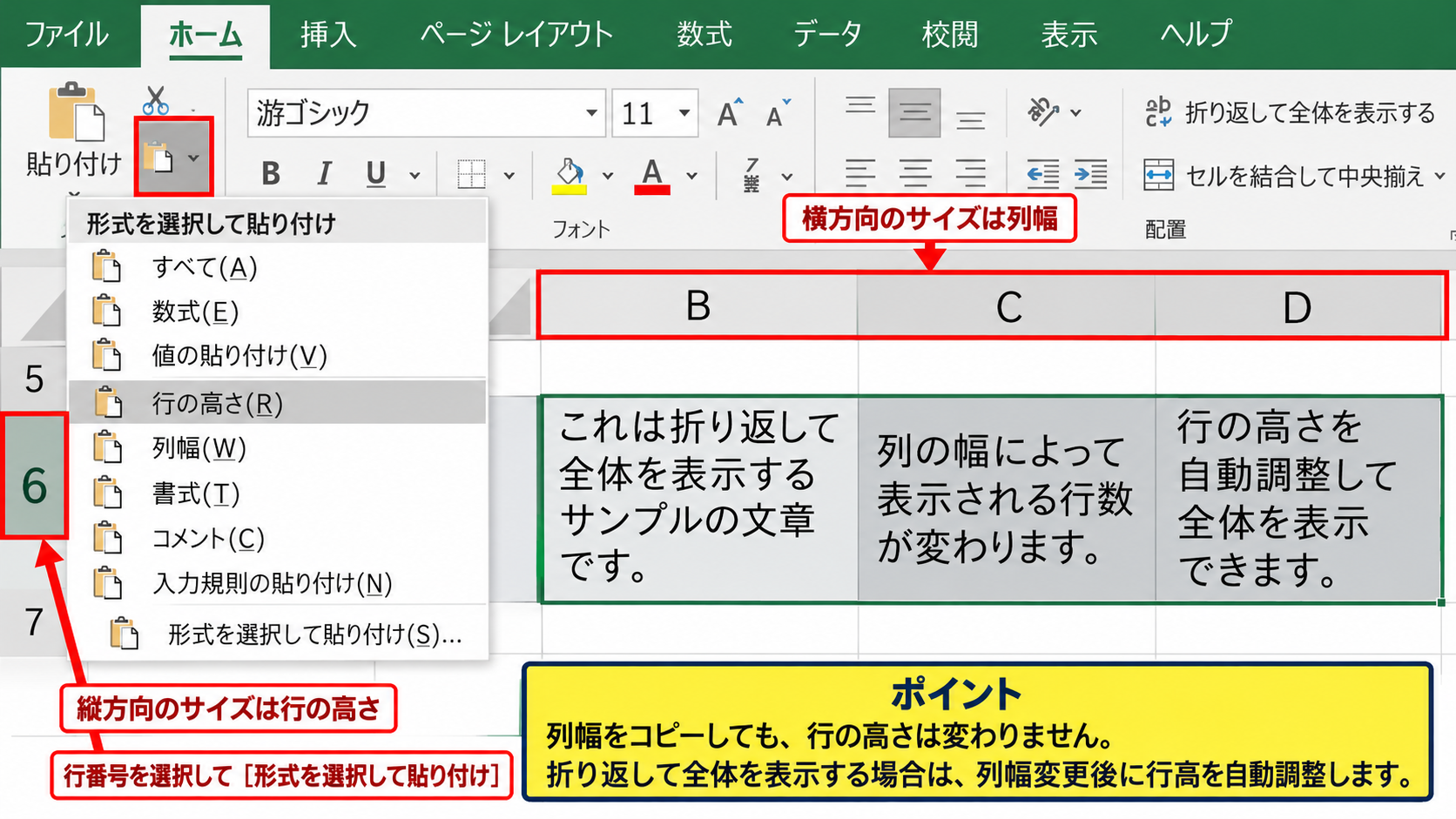
Task: Switch to the 表示 tab
Action: [1069, 34]
